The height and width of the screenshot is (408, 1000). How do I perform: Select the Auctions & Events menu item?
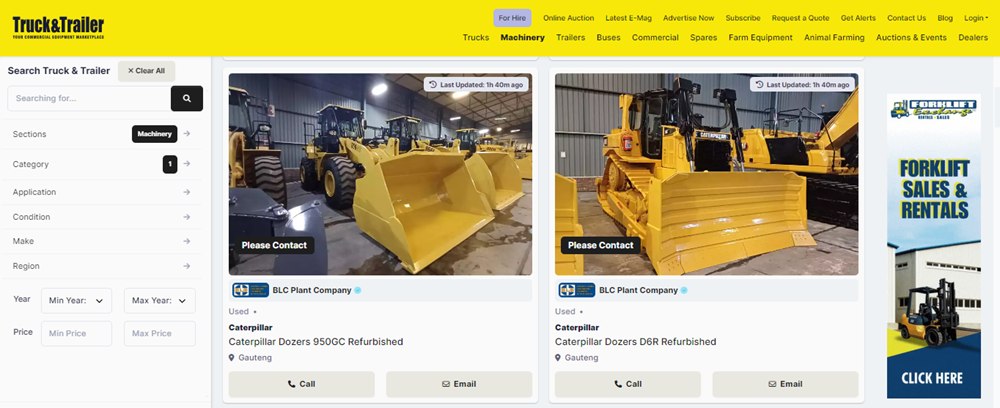(911, 38)
